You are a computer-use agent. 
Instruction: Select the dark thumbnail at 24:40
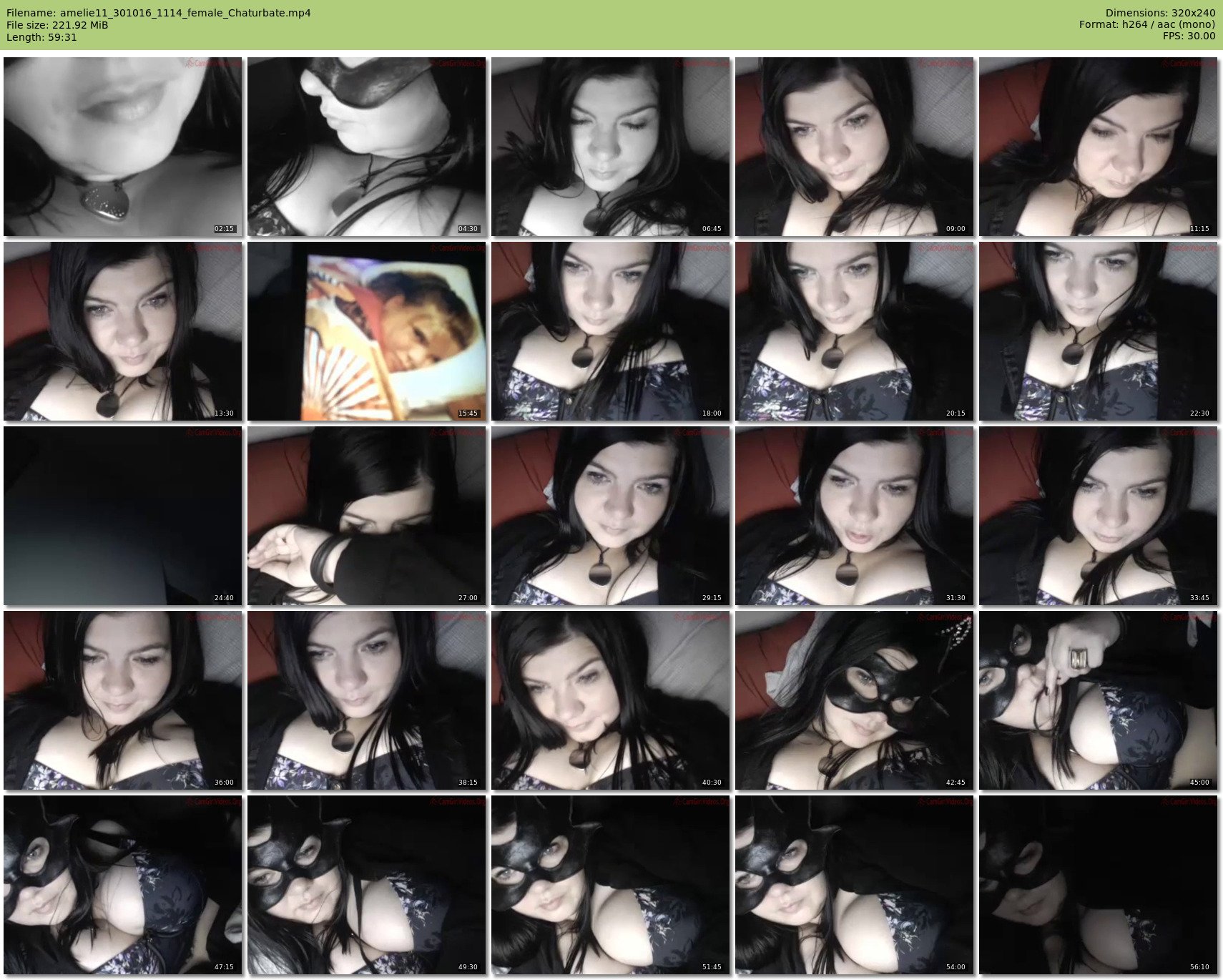[122, 516]
